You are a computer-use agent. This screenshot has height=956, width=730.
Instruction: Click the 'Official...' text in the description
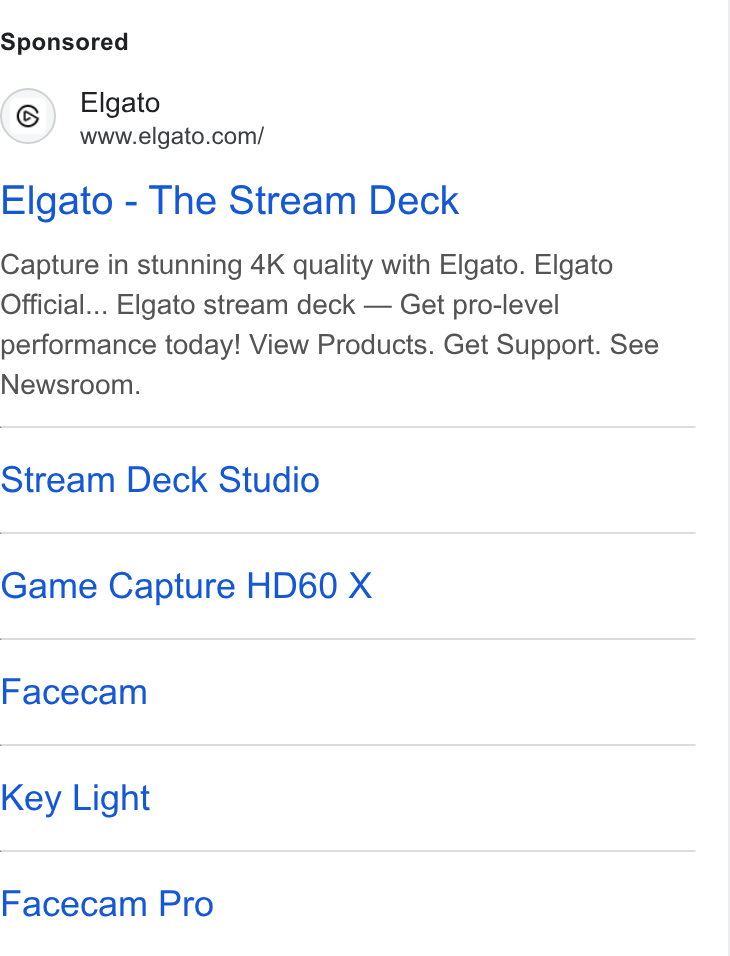coord(54,305)
